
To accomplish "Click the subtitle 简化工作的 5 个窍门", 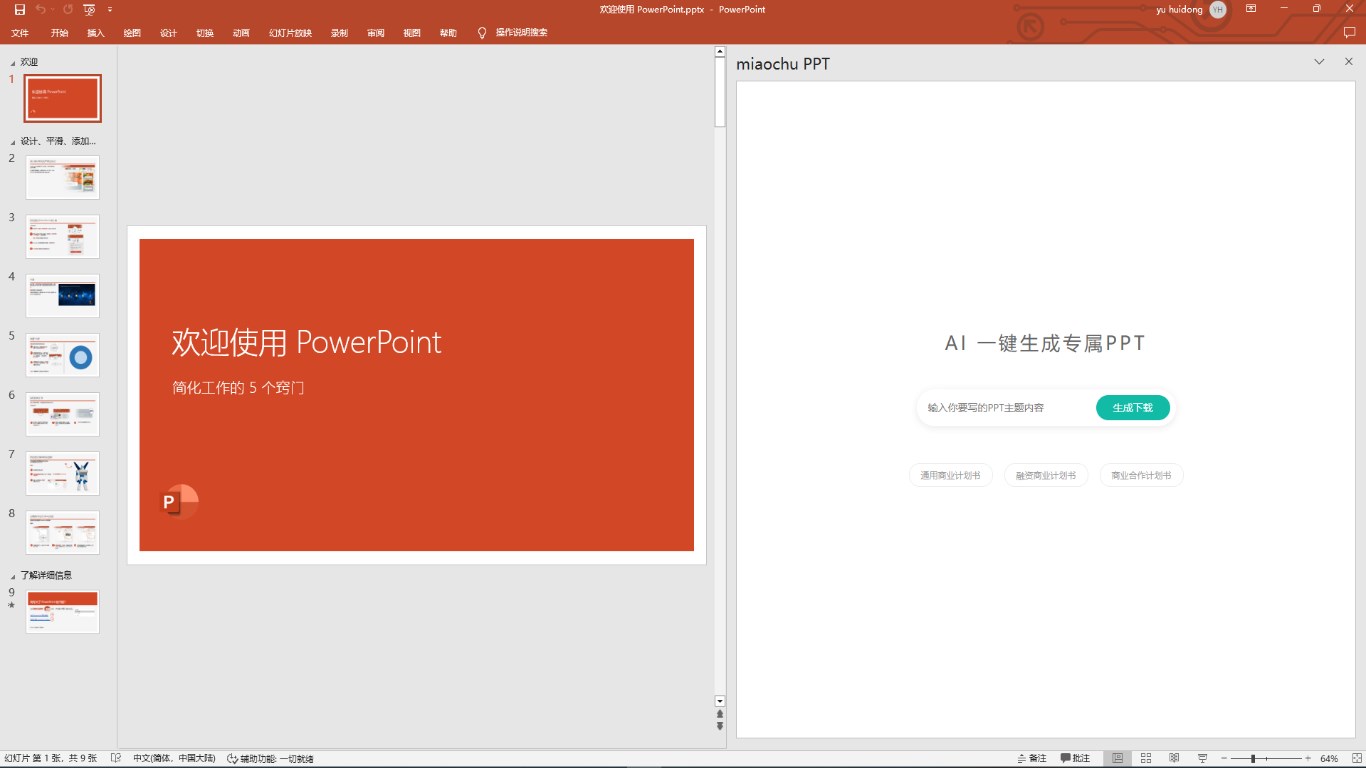I will 238,387.
